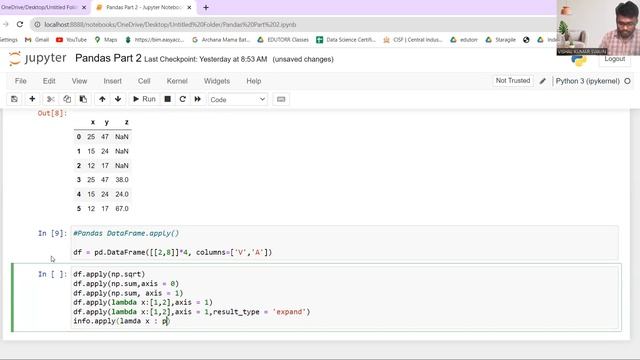Image resolution: width=640 pixels, height=360 pixels.
Task: Close the Pandas Part 2 tab
Action: [189, 7]
